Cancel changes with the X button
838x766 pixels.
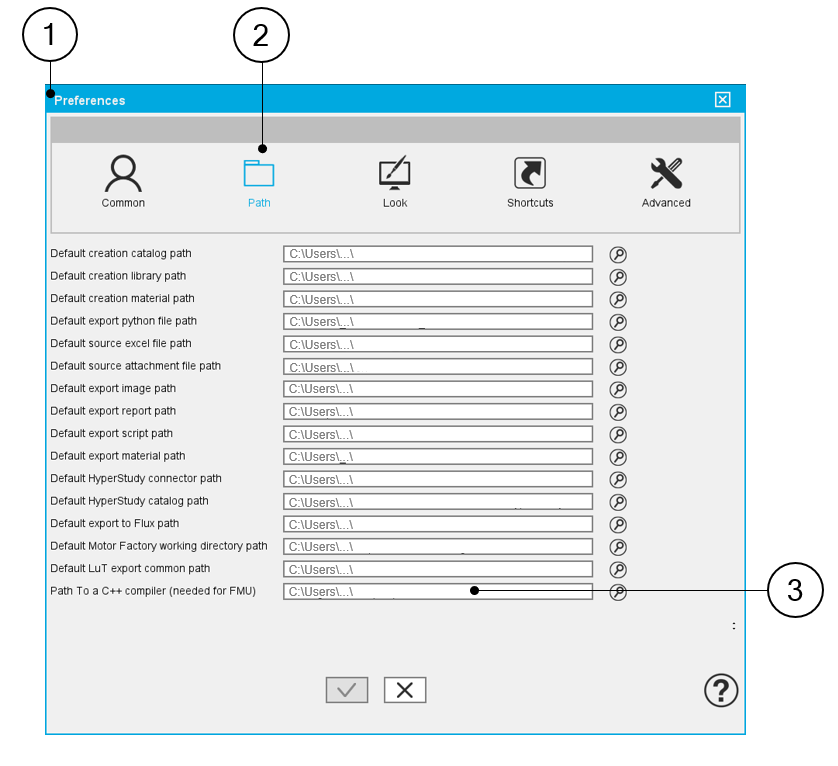click(405, 690)
